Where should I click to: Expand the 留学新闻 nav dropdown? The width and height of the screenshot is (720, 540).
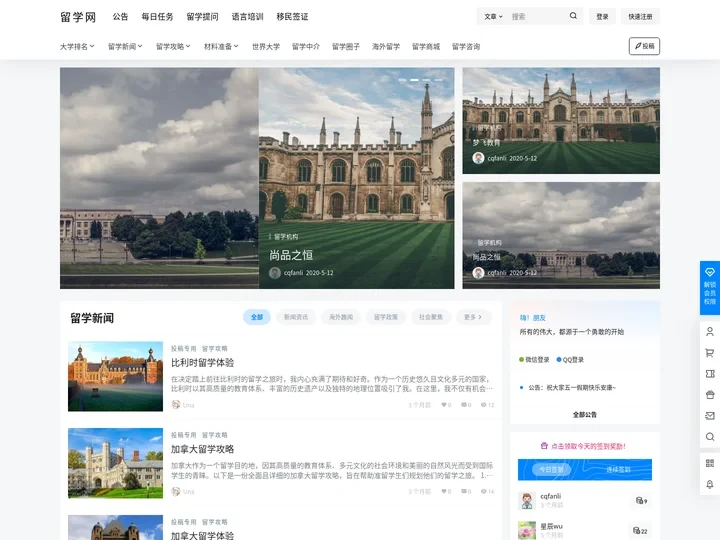tap(125, 46)
